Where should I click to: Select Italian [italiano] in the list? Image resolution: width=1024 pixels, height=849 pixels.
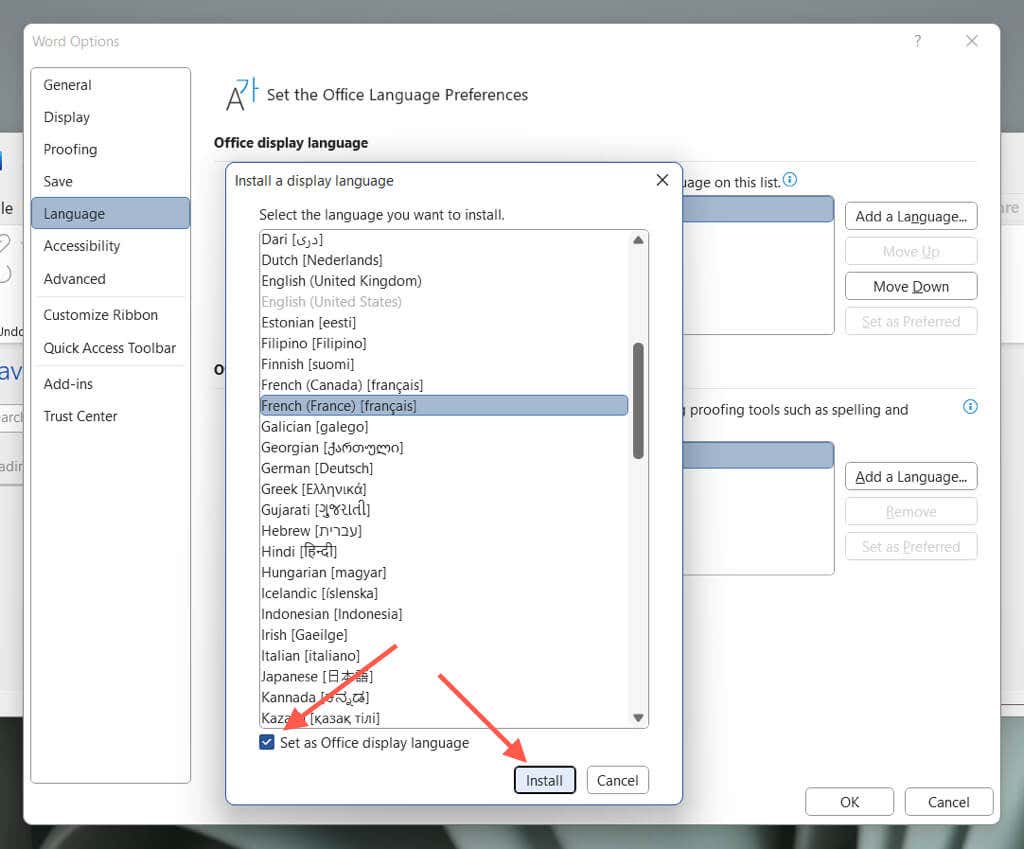[444, 656]
